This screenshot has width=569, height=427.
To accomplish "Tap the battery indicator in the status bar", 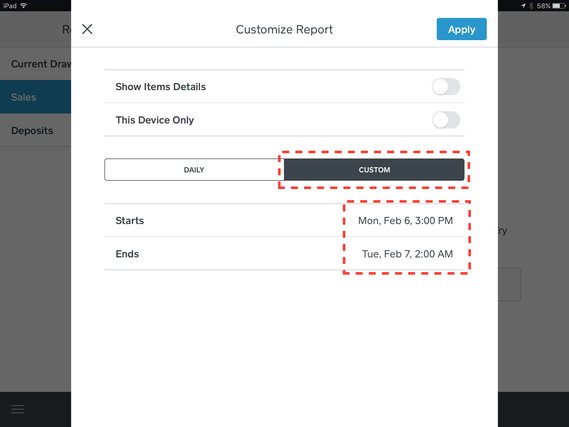I will (x=559, y=5).
